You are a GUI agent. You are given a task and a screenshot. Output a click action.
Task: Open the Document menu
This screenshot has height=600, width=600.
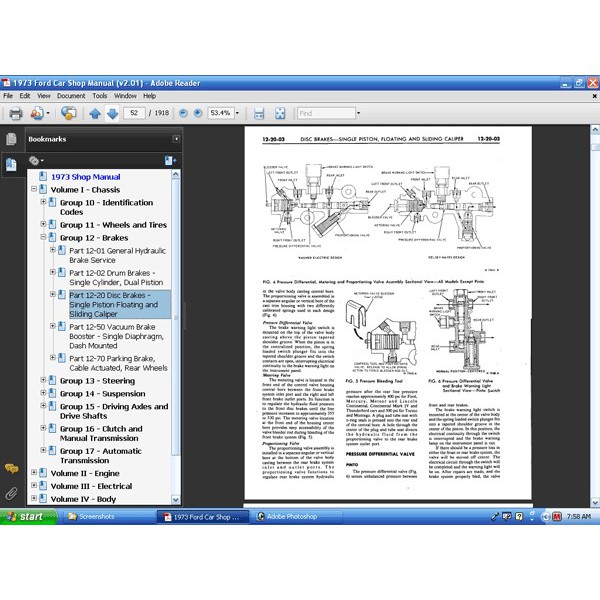click(71, 96)
